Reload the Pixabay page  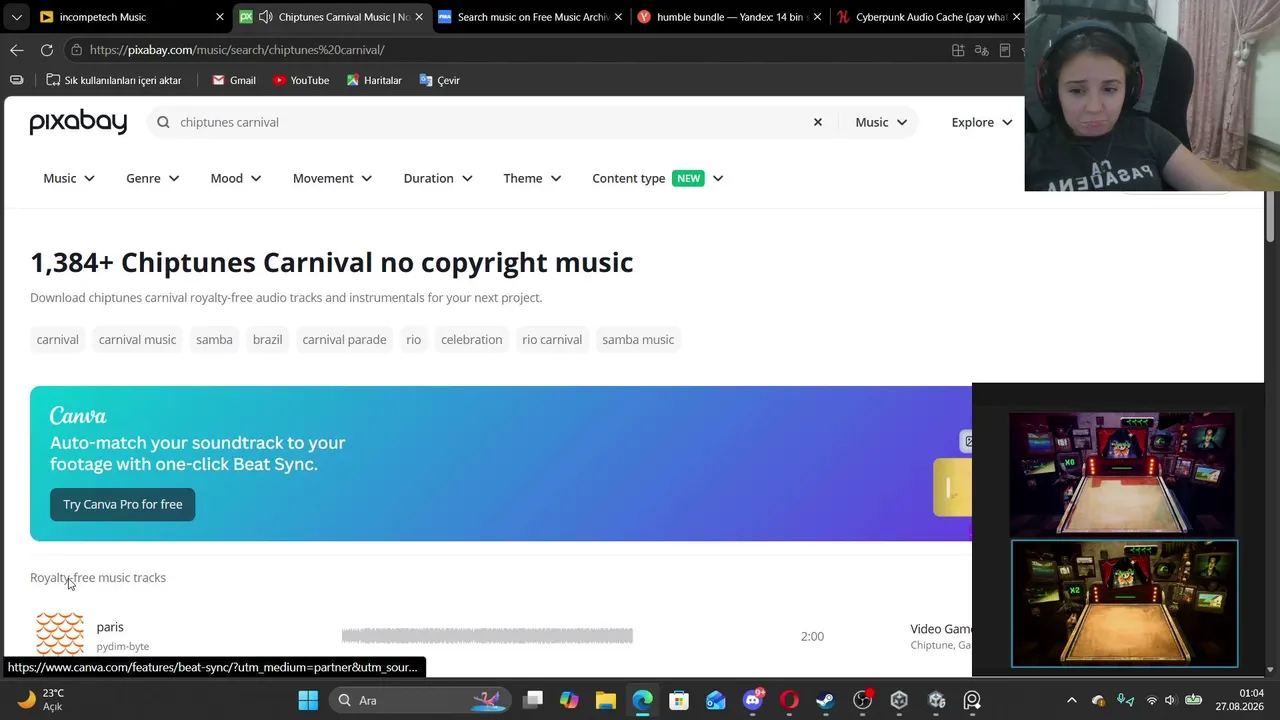[x=47, y=50]
